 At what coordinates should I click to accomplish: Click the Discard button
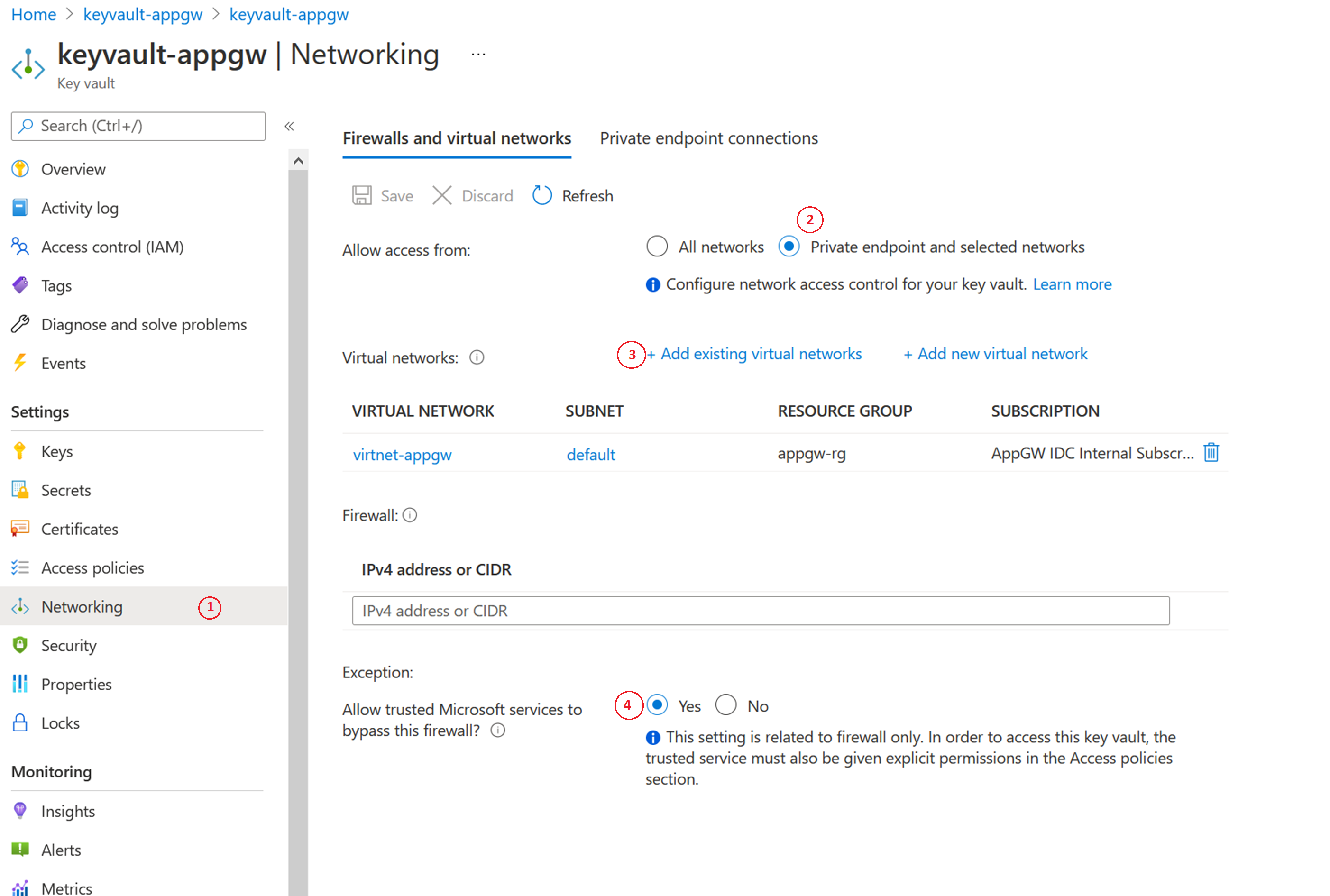tap(474, 195)
